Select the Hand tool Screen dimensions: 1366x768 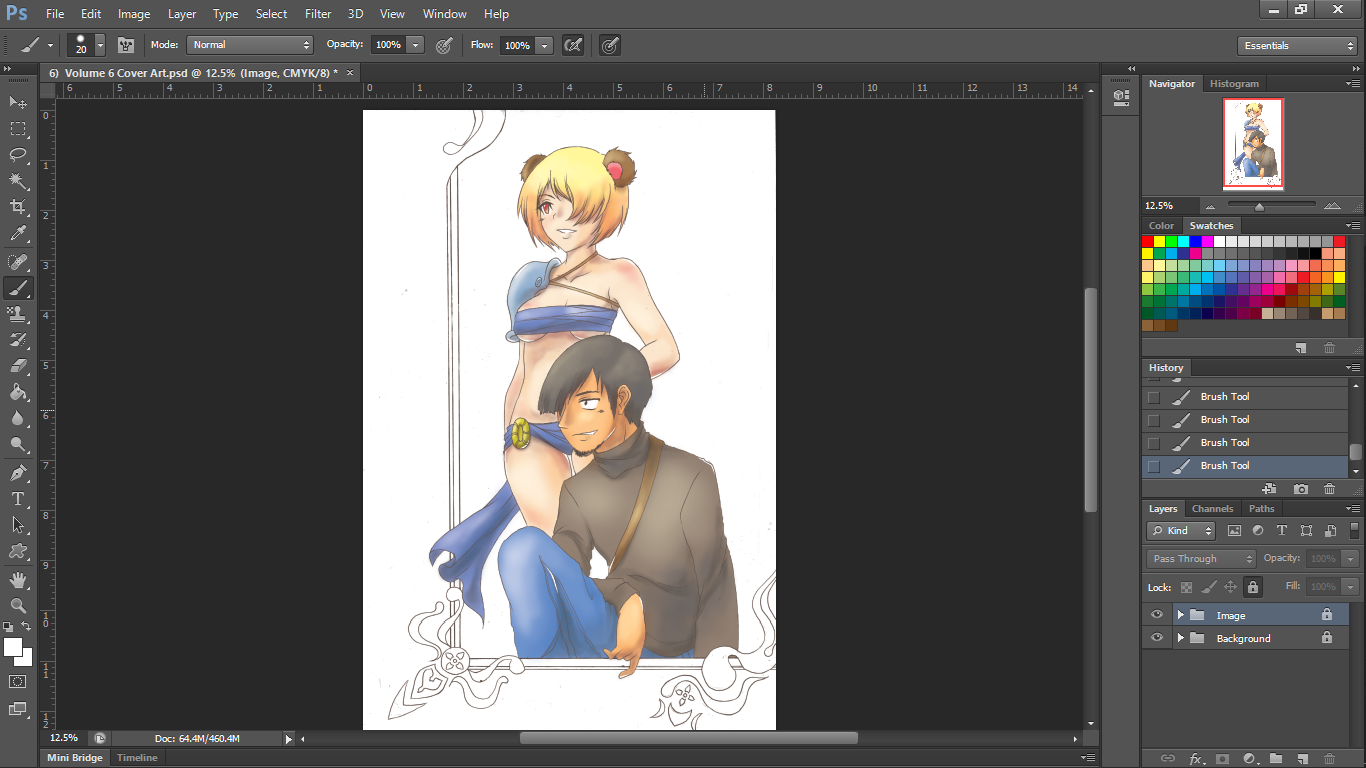point(18,580)
